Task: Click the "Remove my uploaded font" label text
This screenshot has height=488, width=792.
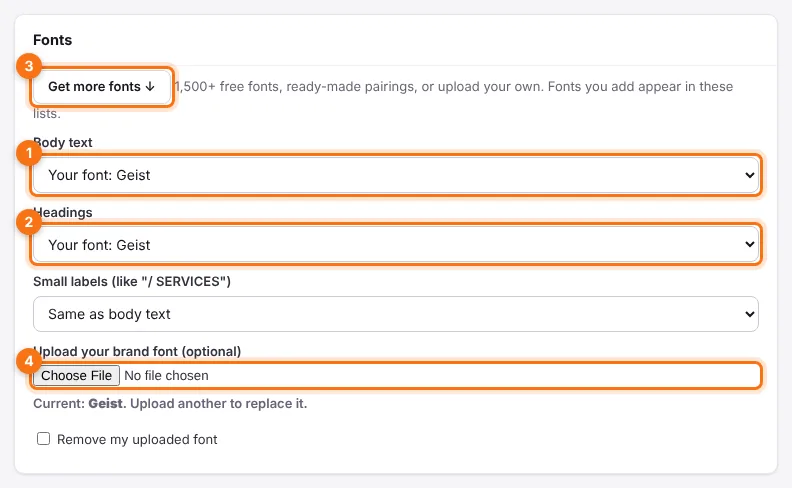Action: [x=137, y=440]
